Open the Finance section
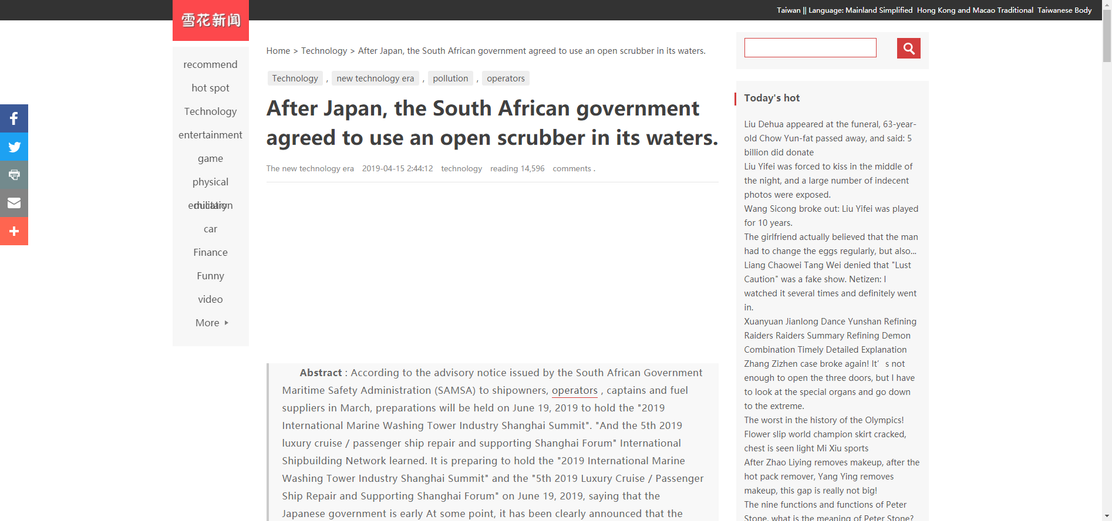 pyautogui.click(x=211, y=252)
